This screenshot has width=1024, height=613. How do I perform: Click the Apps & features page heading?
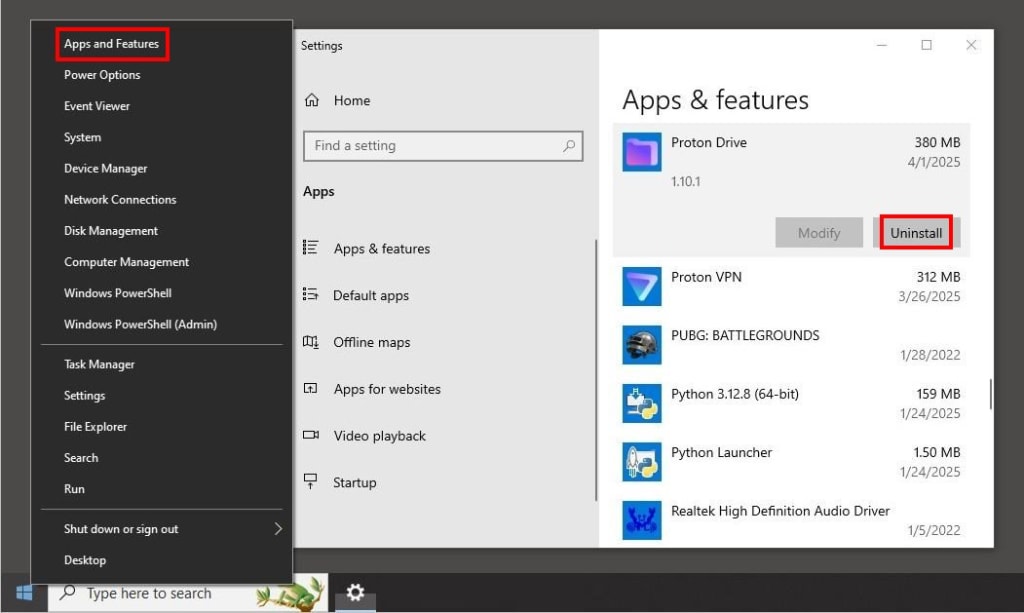tap(715, 100)
